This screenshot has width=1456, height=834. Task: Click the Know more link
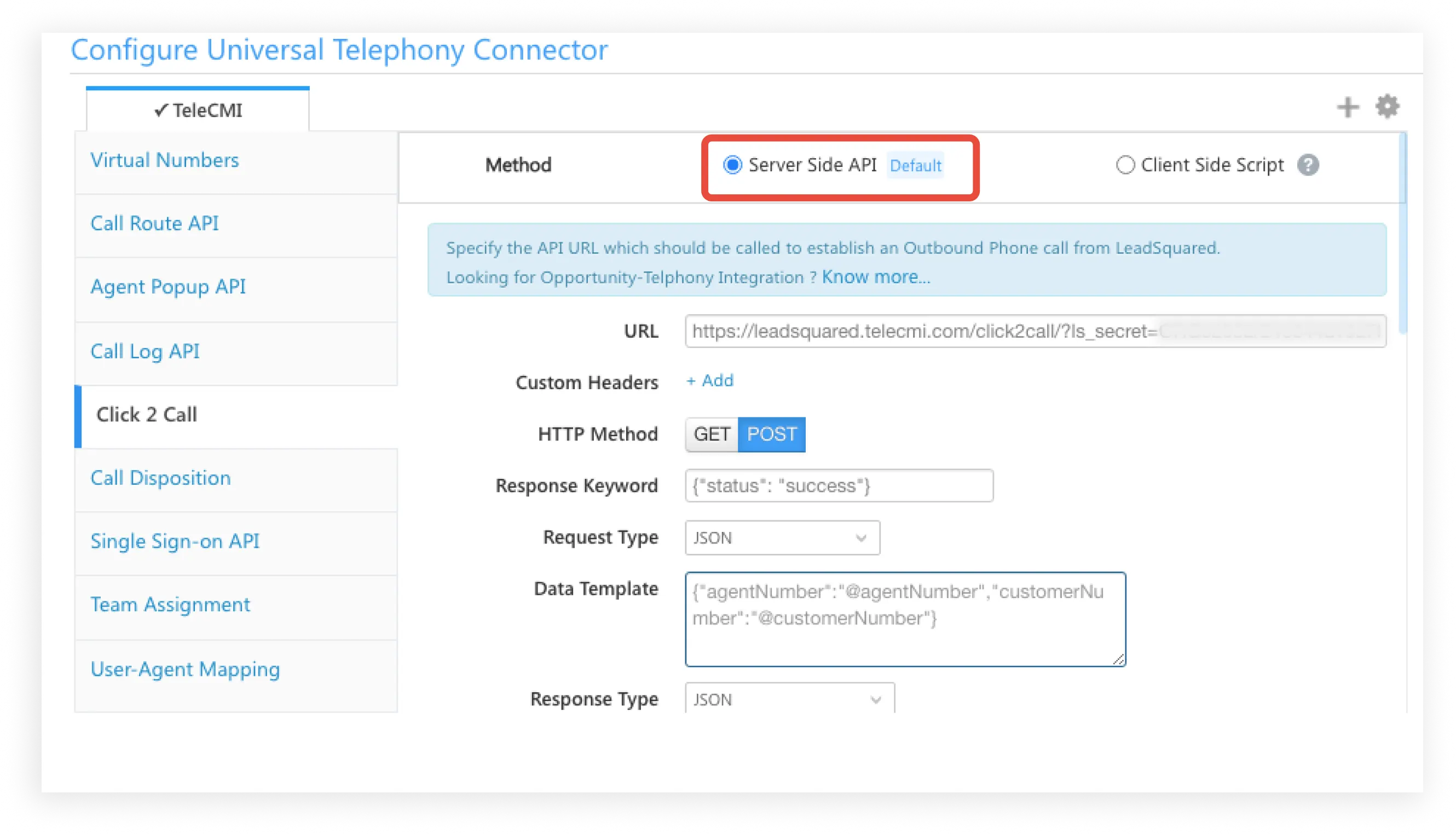pos(873,277)
